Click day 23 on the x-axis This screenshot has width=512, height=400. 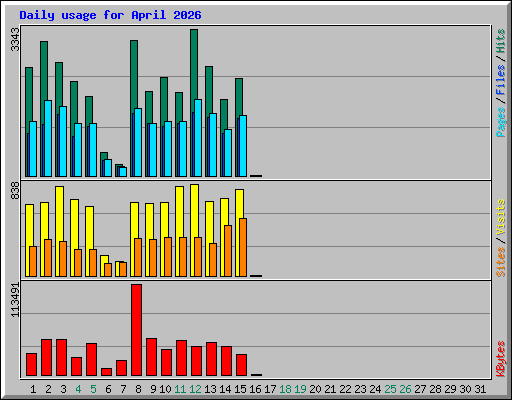tap(360, 389)
